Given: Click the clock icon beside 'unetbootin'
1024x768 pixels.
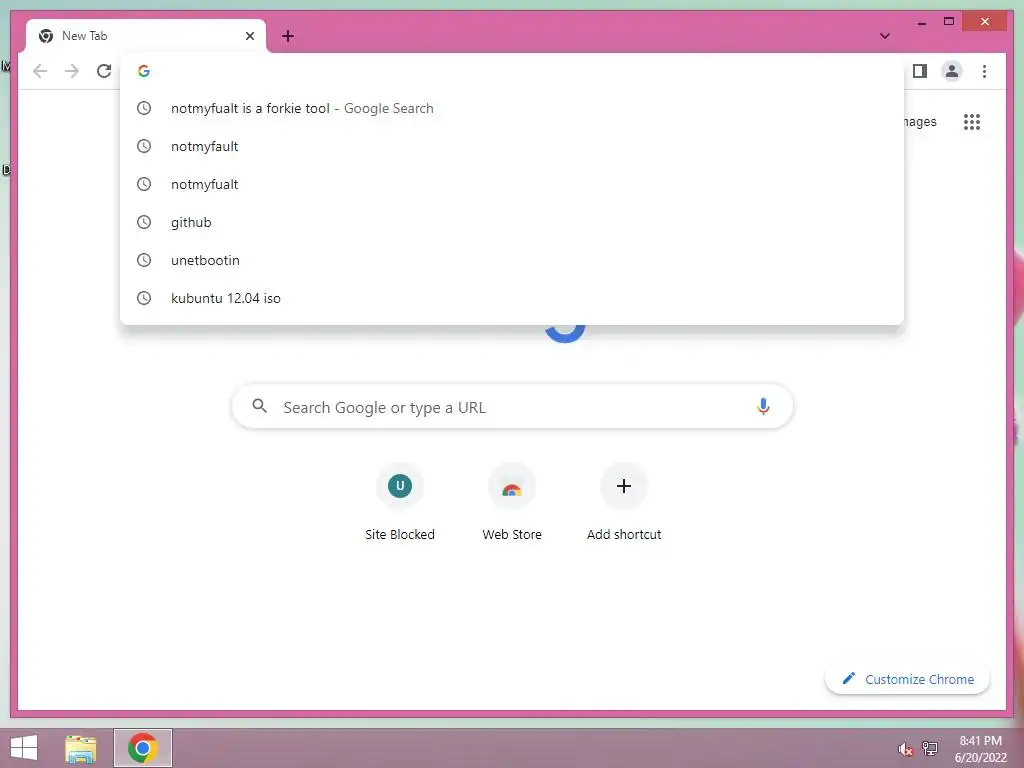Looking at the screenshot, I should [144, 260].
